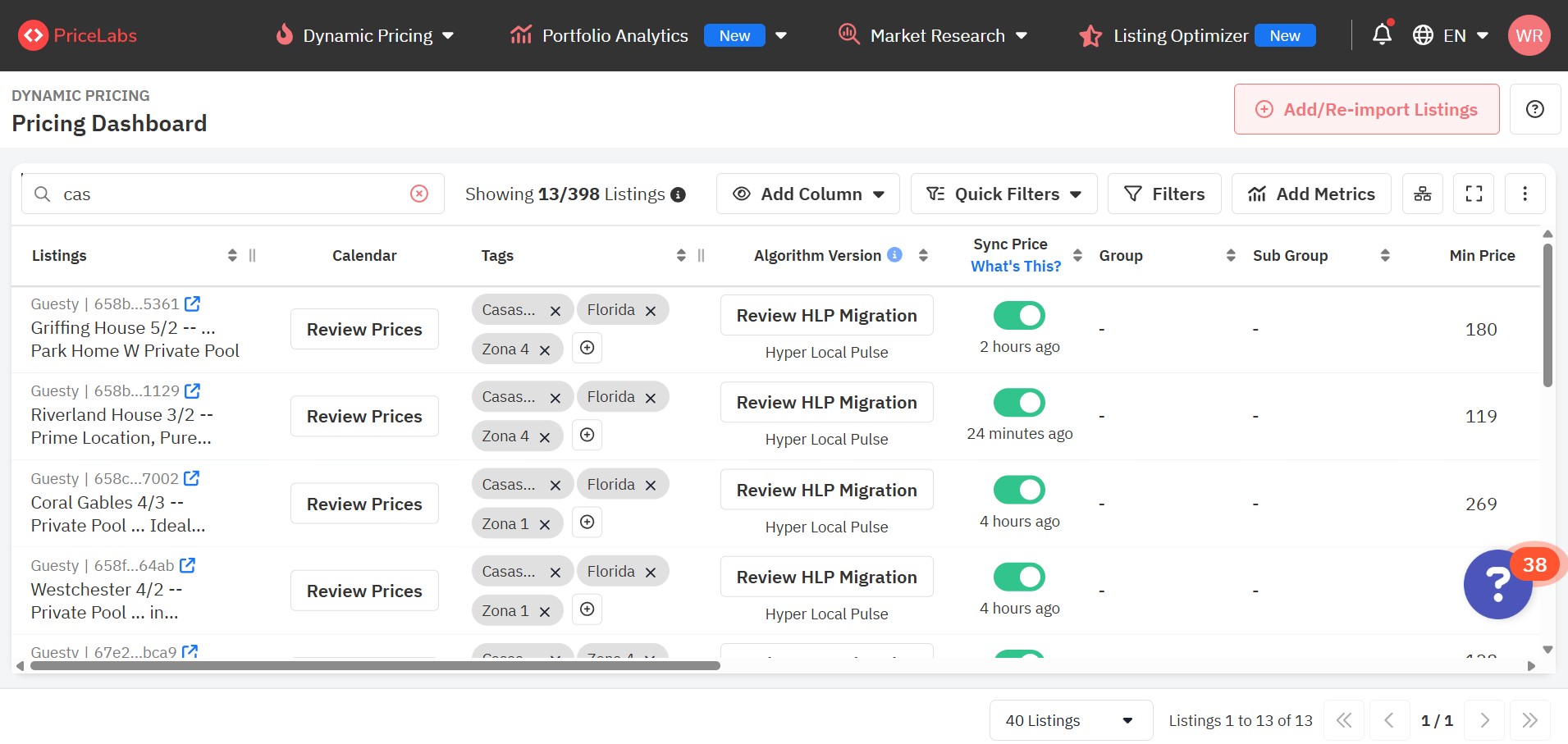This screenshot has height=744, width=1568.
Task: Open the Market Research menu
Action: (x=933, y=35)
